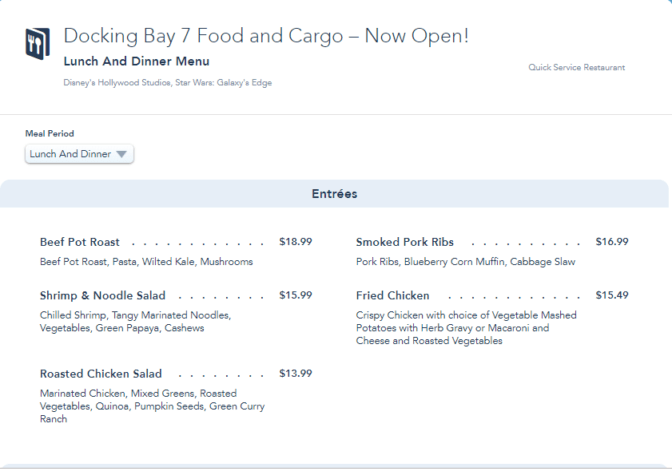672x471 pixels.
Task: Select the Fried Chicken entrée title
Action: pyautogui.click(x=393, y=296)
